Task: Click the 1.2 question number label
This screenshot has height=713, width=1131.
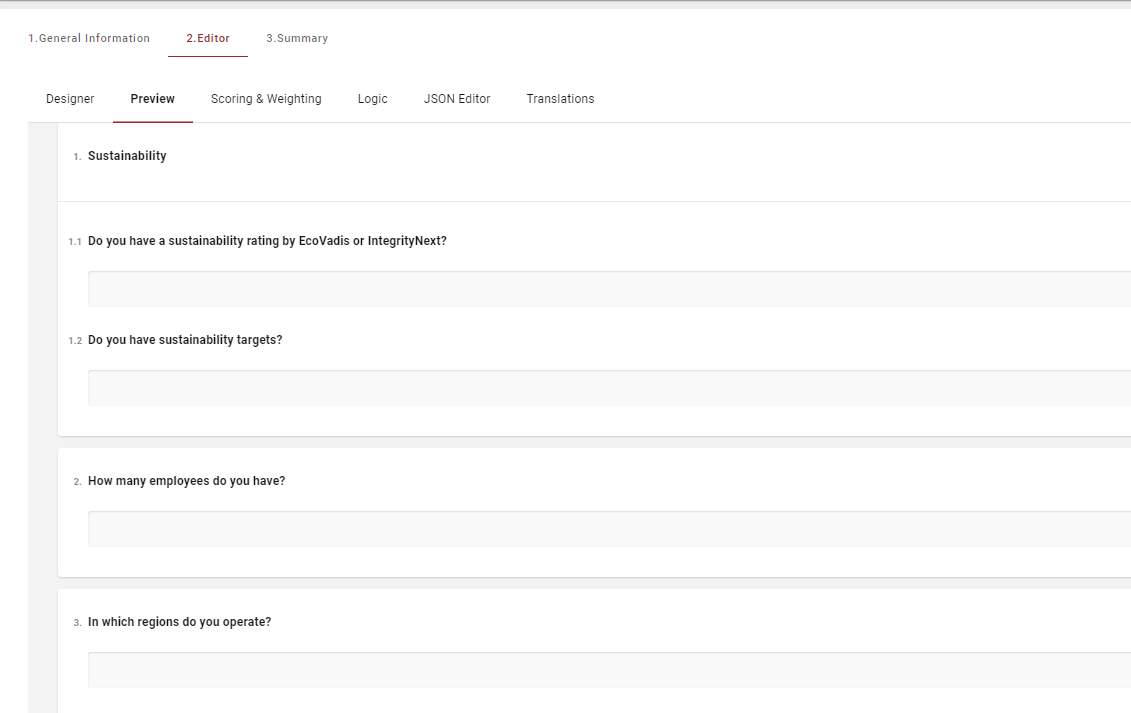Action: click(x=75, y=341)
